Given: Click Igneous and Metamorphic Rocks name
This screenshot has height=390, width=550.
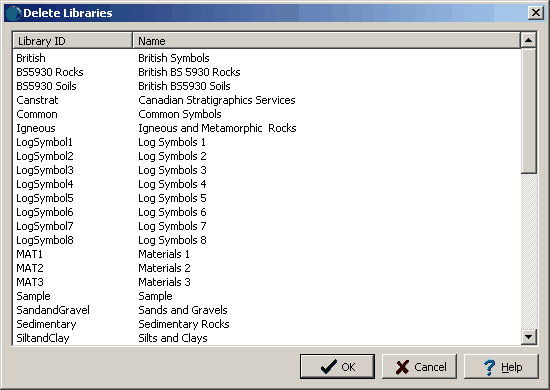Looking at the screenshot, I should click(217, 128).
